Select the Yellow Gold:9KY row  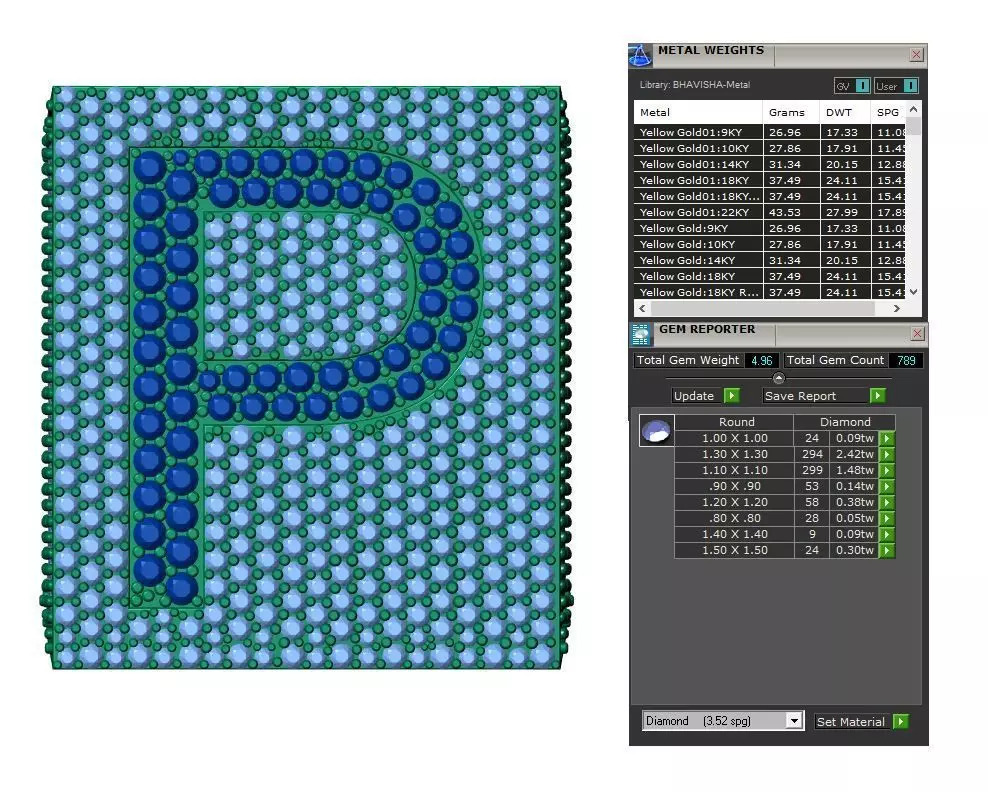771,229
